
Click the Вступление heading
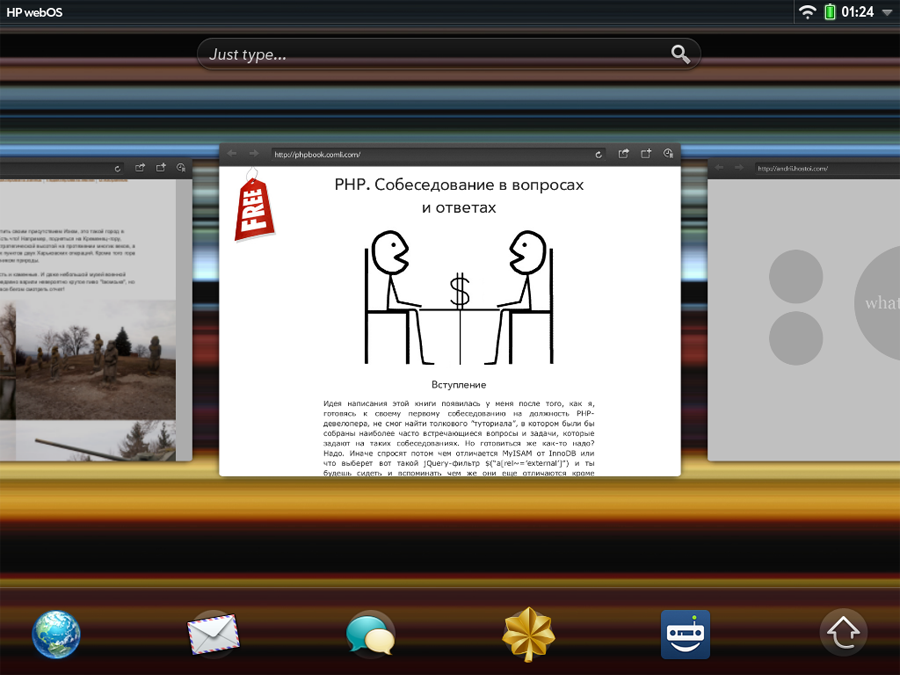[x=459, y=385]
